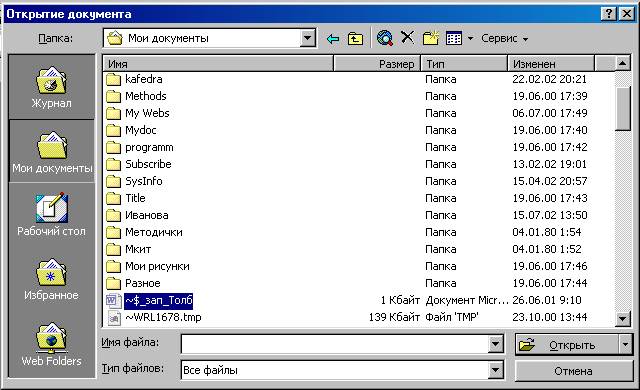Screen dimensions: 640x390
Task: Click date 22.02.02 20:21 for kafedra
Action: (549, 79)
